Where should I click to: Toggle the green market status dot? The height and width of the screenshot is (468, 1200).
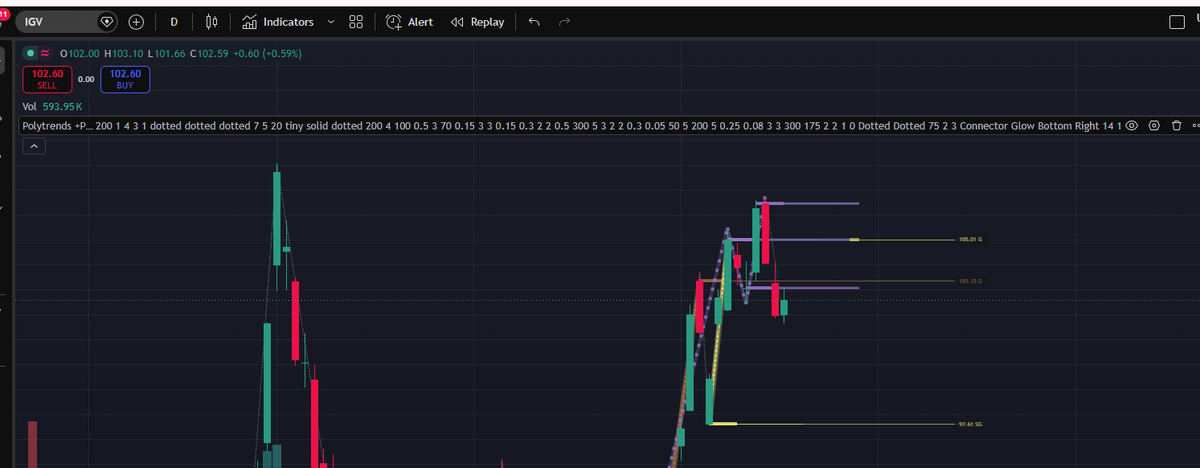pos(31,53)
